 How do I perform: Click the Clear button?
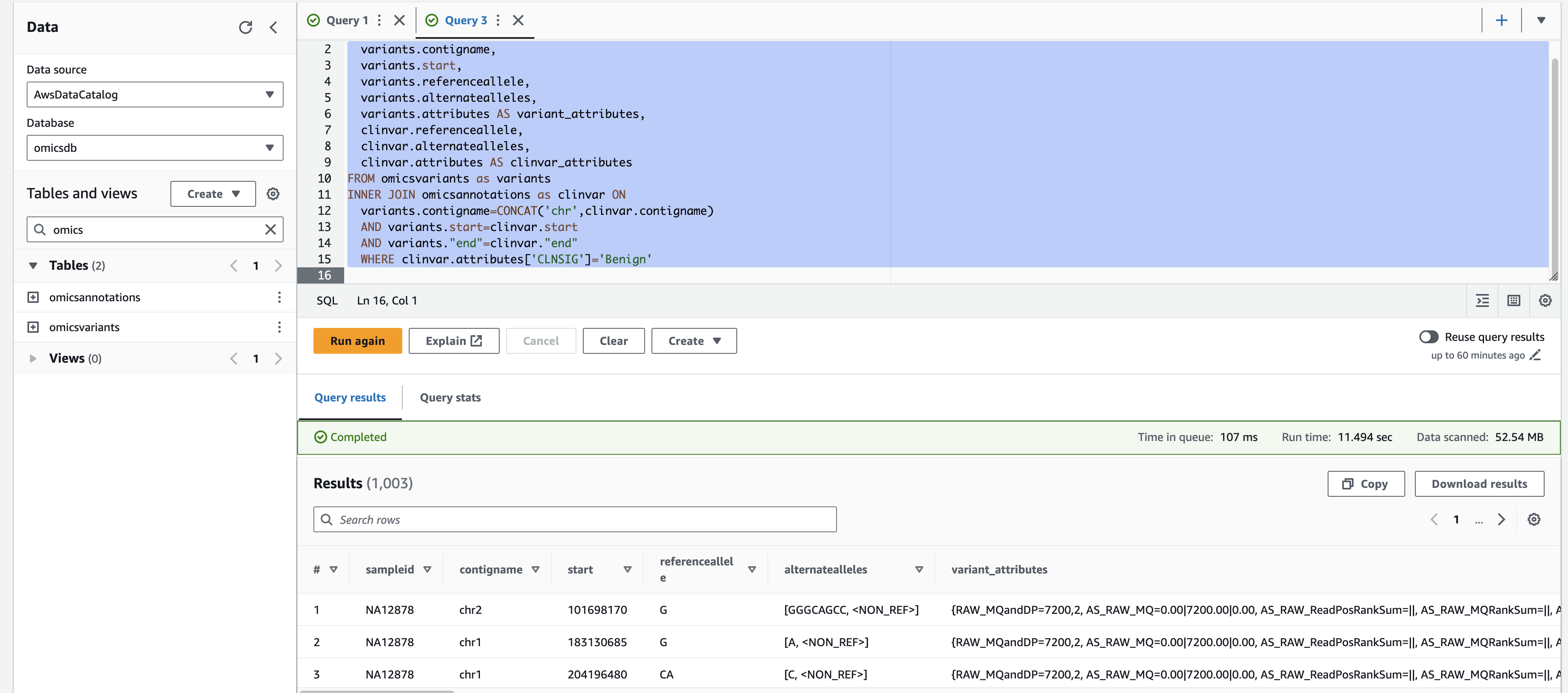coord(614,341)
